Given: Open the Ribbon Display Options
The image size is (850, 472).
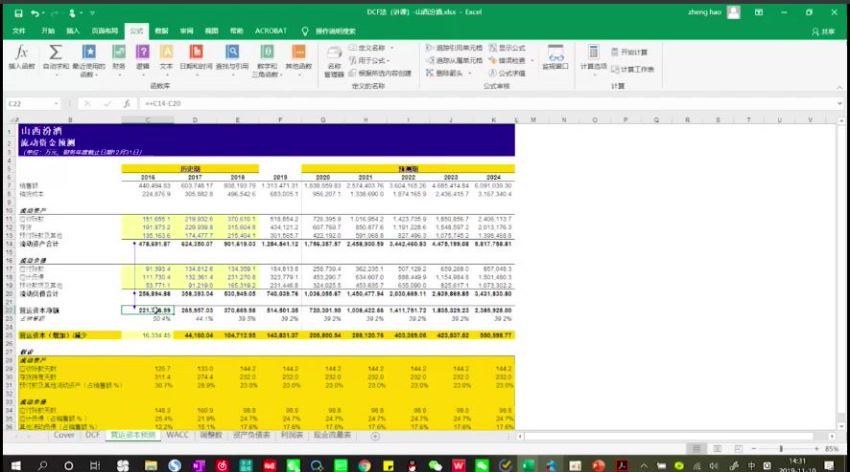Looking at the screenshot, I should [758, 12].
